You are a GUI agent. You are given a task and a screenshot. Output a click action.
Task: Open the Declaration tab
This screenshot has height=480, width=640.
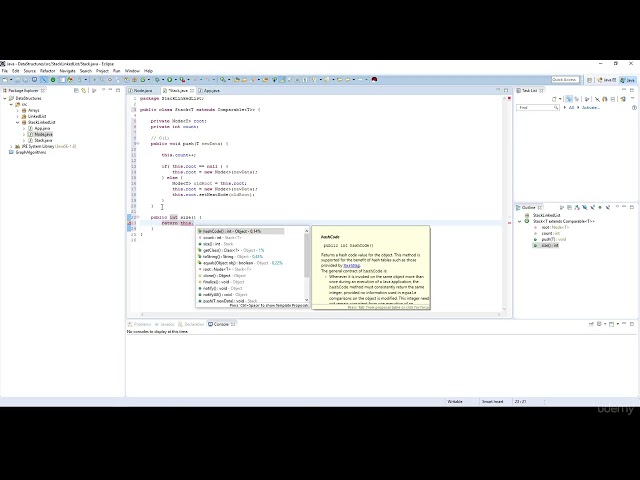[191, 324]
